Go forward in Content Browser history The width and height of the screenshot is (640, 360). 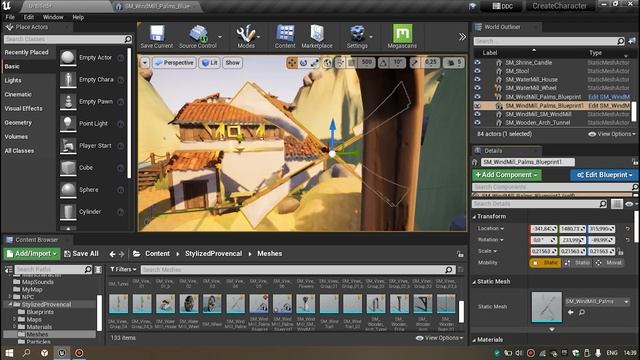tap(122, 254)
